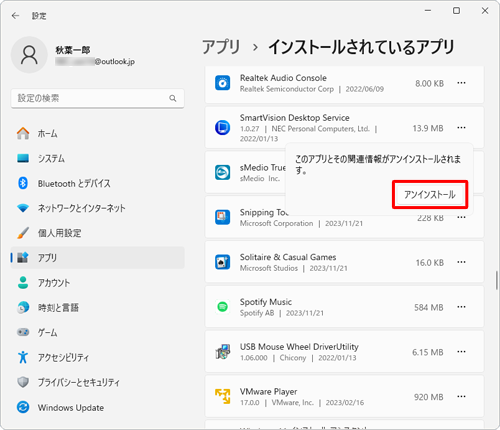Open アクセシビリティ settings
Screen dimensions: 500x430
pos(98,357)
